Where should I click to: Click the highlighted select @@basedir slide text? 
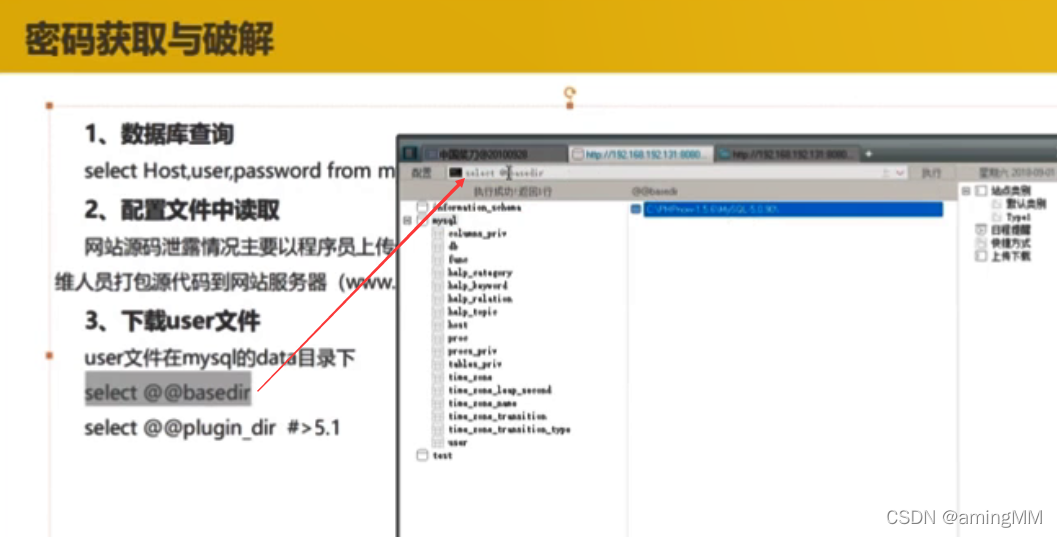coord(168,392)
